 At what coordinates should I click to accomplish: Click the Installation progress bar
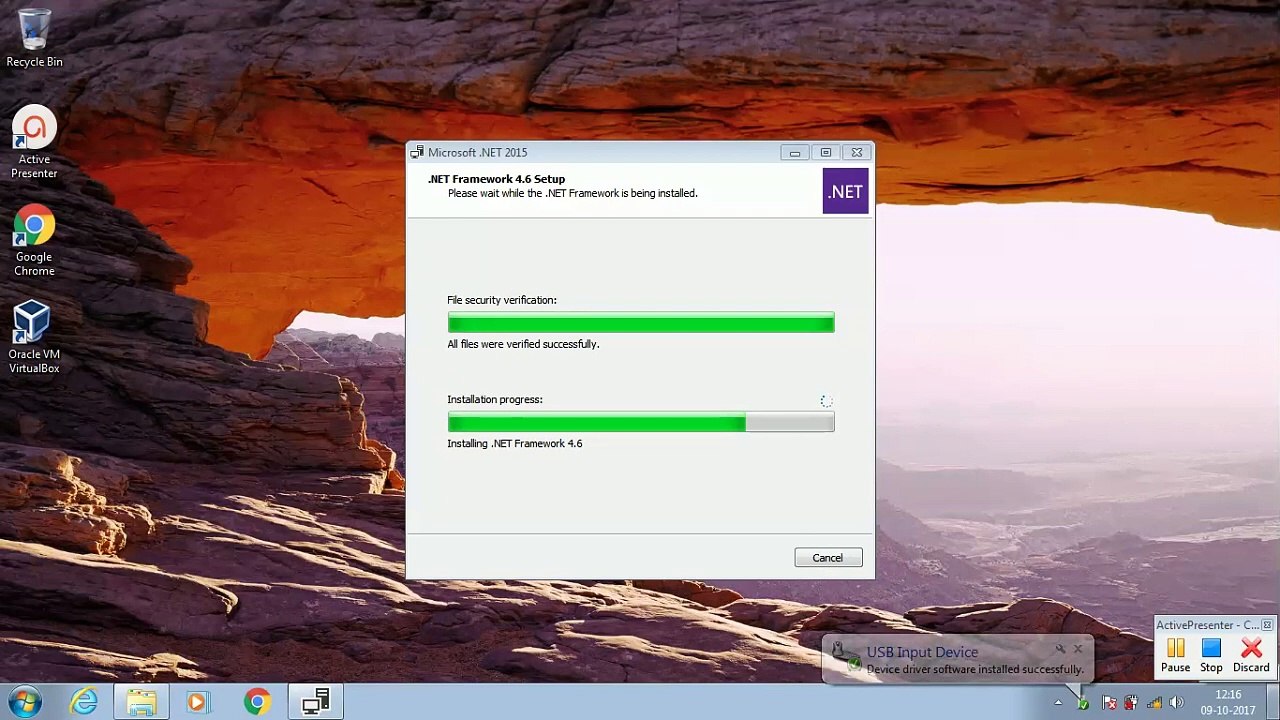[x=641, y=423]
